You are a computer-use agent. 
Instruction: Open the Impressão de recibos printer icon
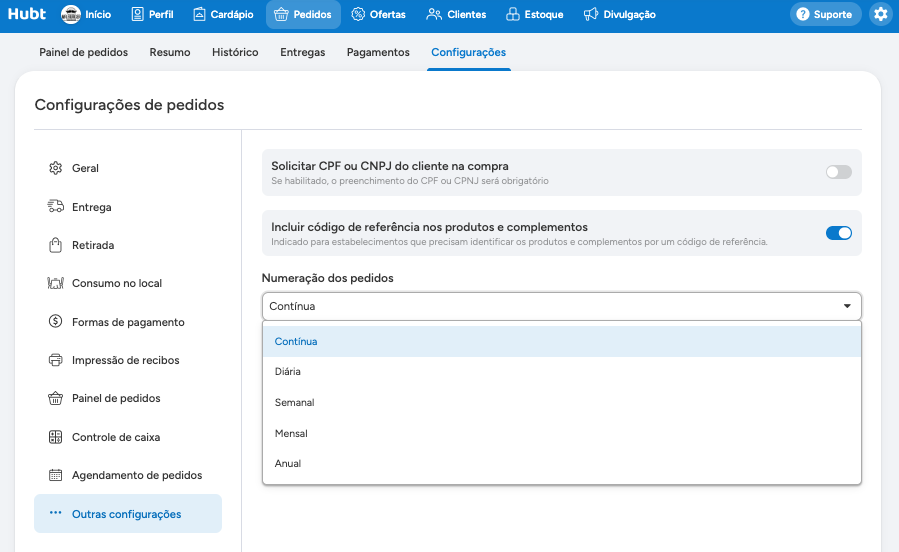(x=56, y=360)
